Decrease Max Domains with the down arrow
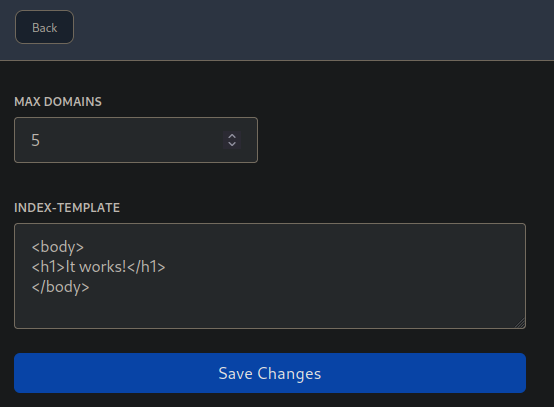The image size is (554, 407). point(232,144)
